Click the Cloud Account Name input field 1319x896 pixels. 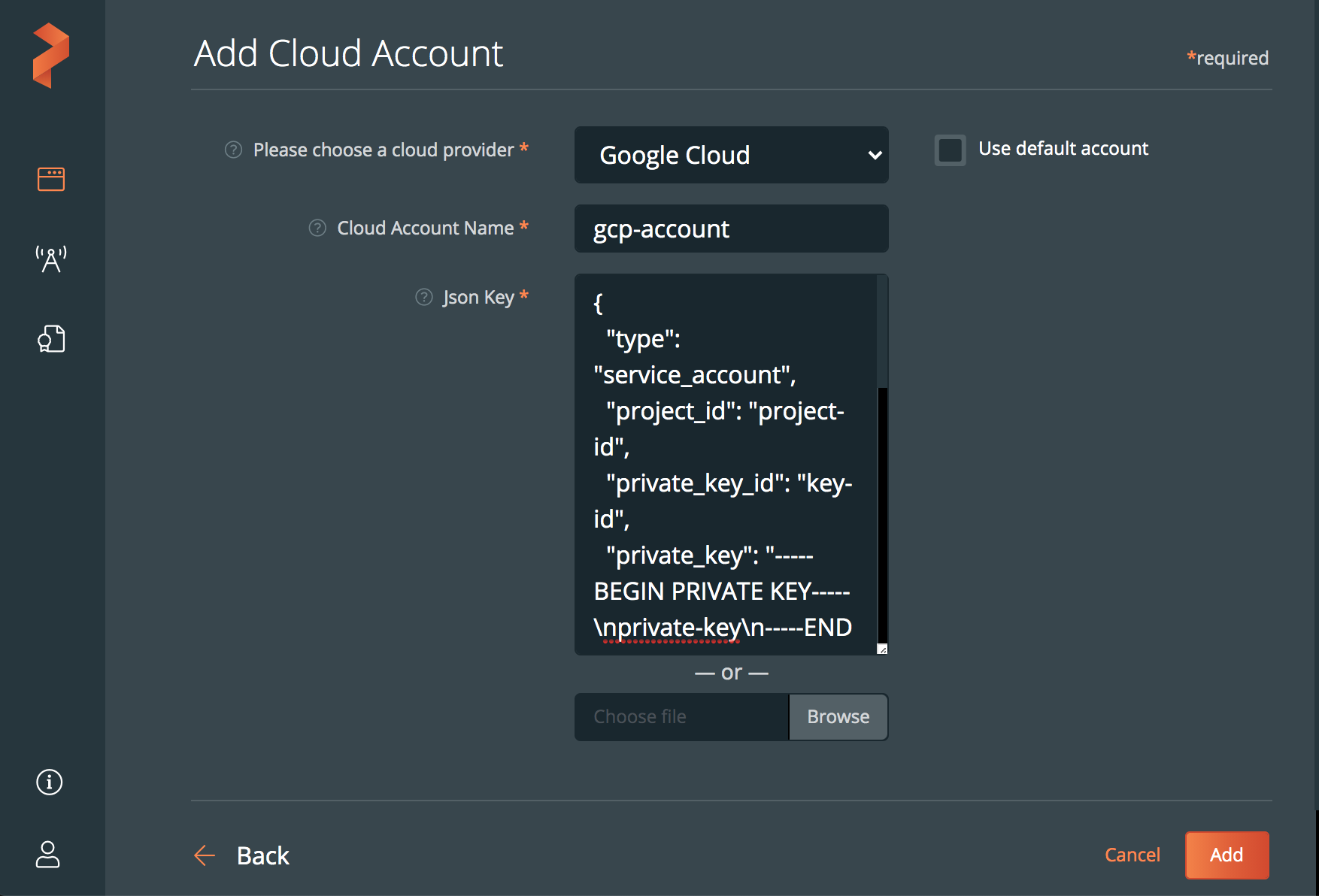[731, 229]
